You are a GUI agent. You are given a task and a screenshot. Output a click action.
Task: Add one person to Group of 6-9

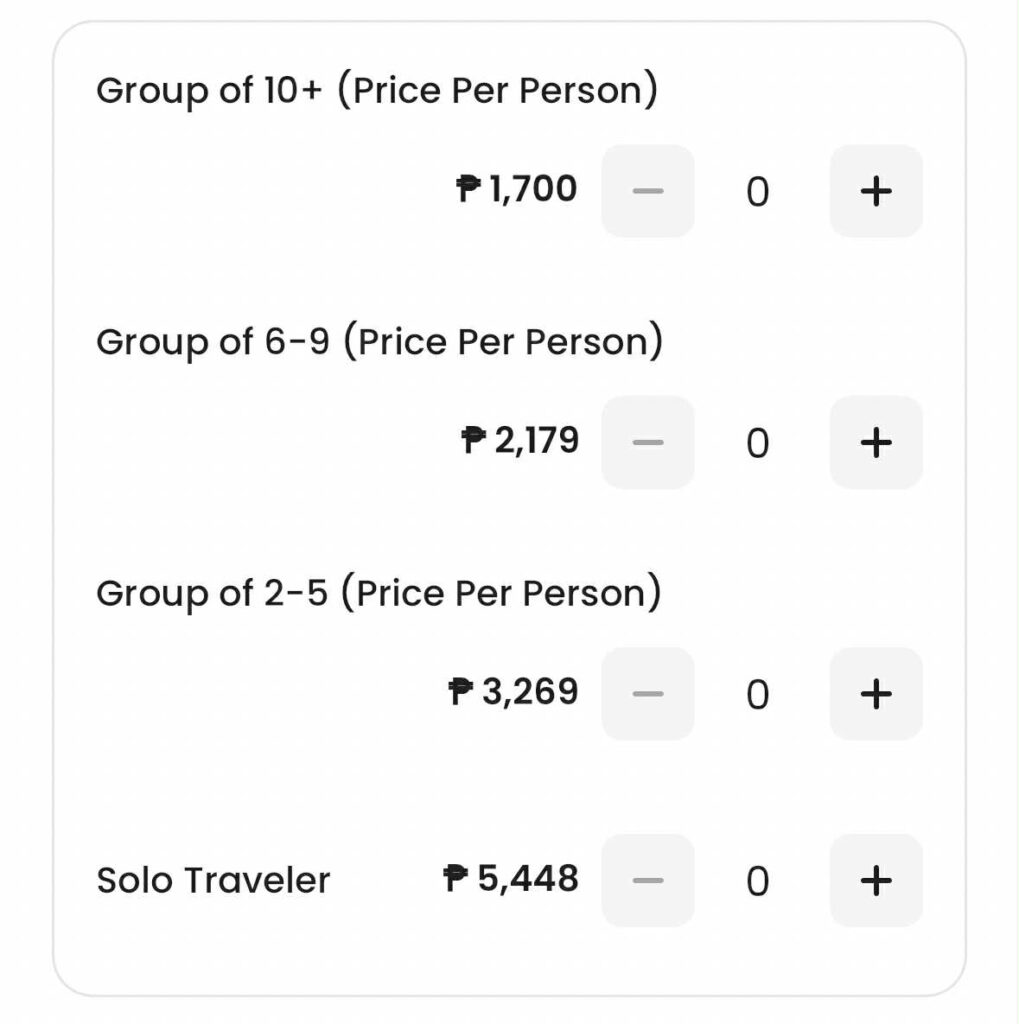tap(875, 442)
